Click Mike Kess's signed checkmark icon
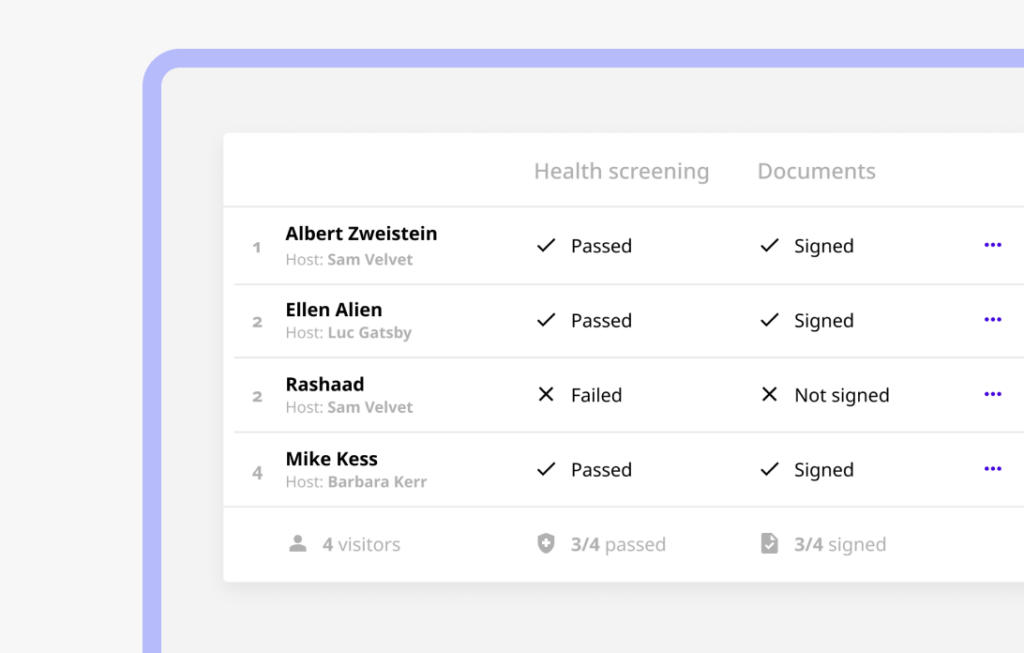 [769, 469]
